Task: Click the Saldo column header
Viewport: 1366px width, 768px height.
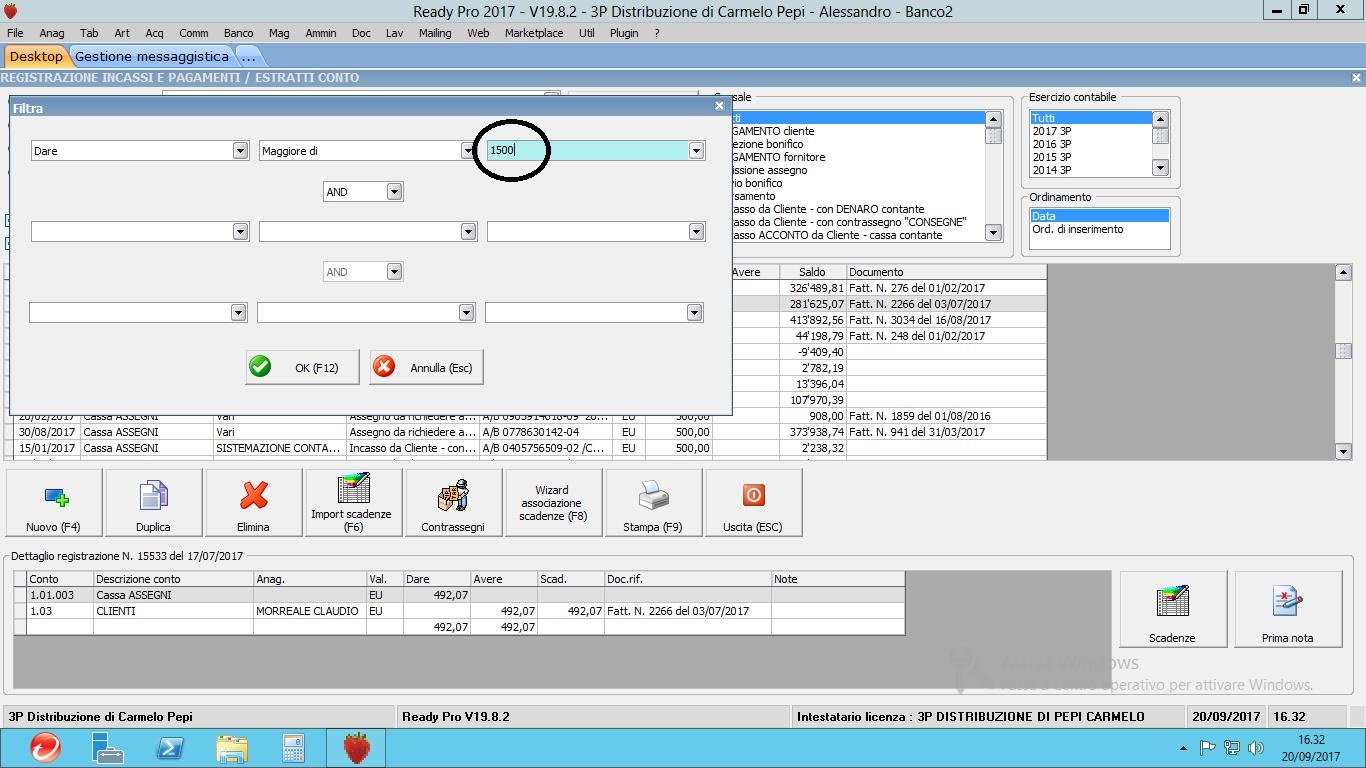Action: 812,272
